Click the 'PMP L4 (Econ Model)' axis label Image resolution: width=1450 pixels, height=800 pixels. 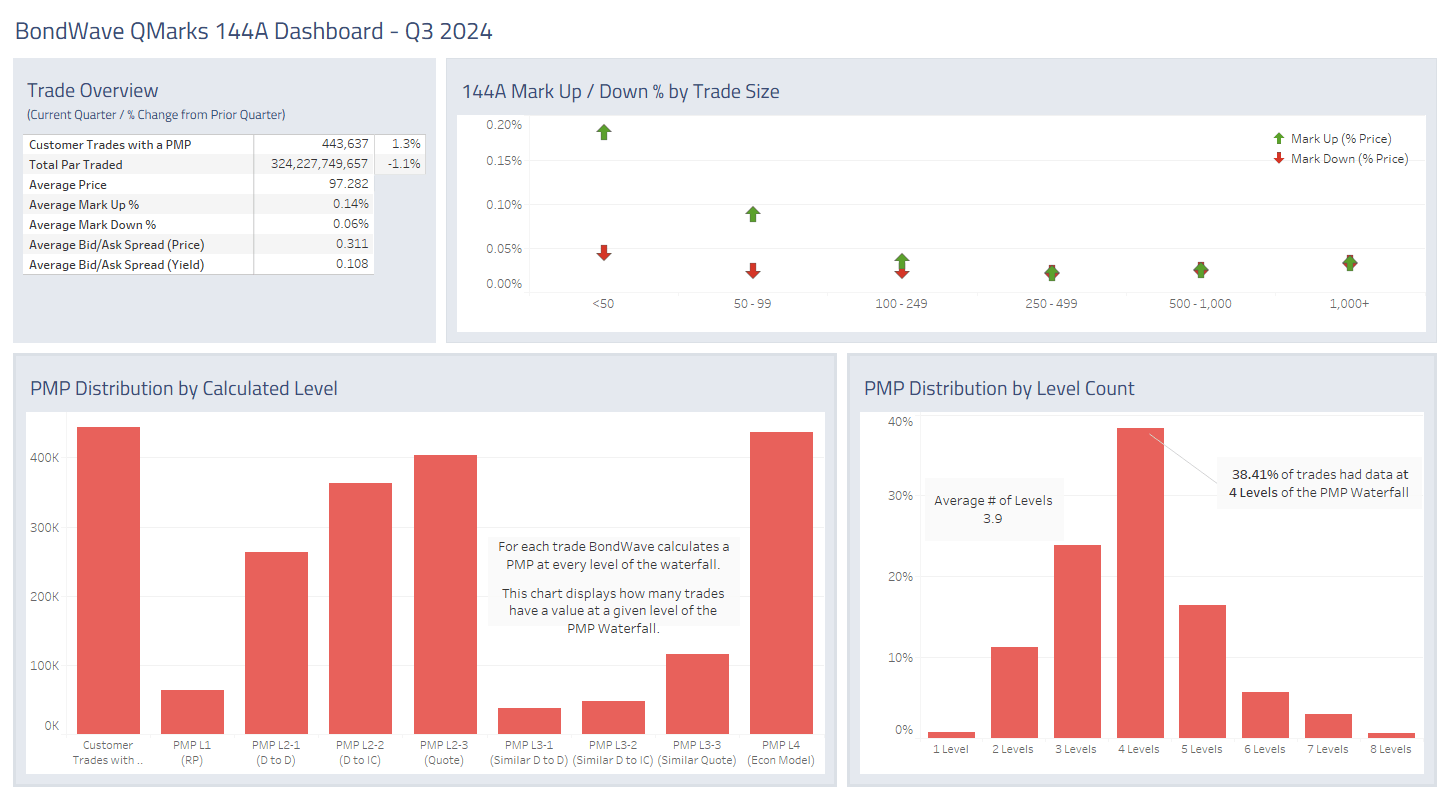coord(781,752)
